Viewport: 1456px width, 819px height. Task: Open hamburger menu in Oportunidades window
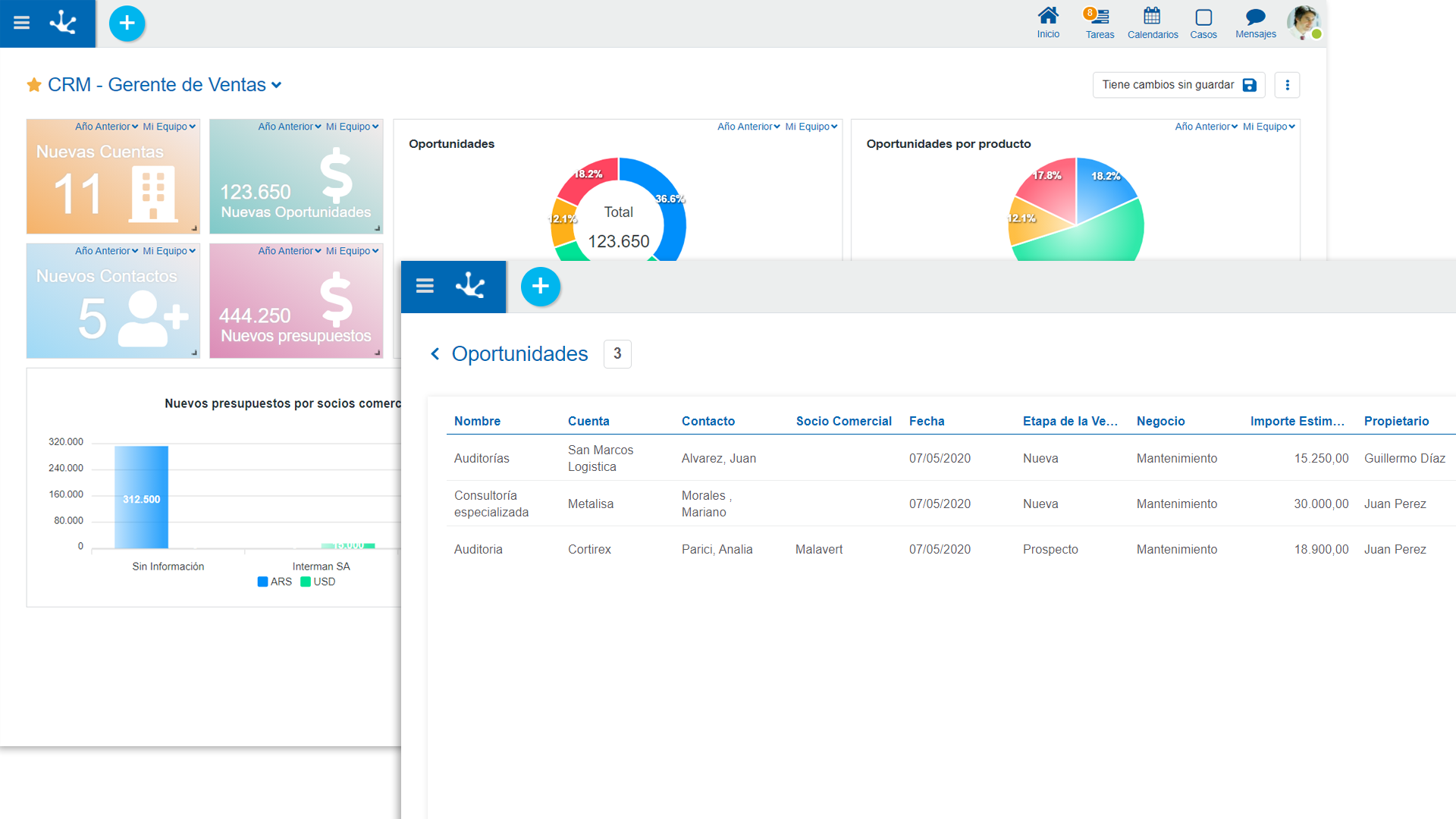click(x=425, y=286)
